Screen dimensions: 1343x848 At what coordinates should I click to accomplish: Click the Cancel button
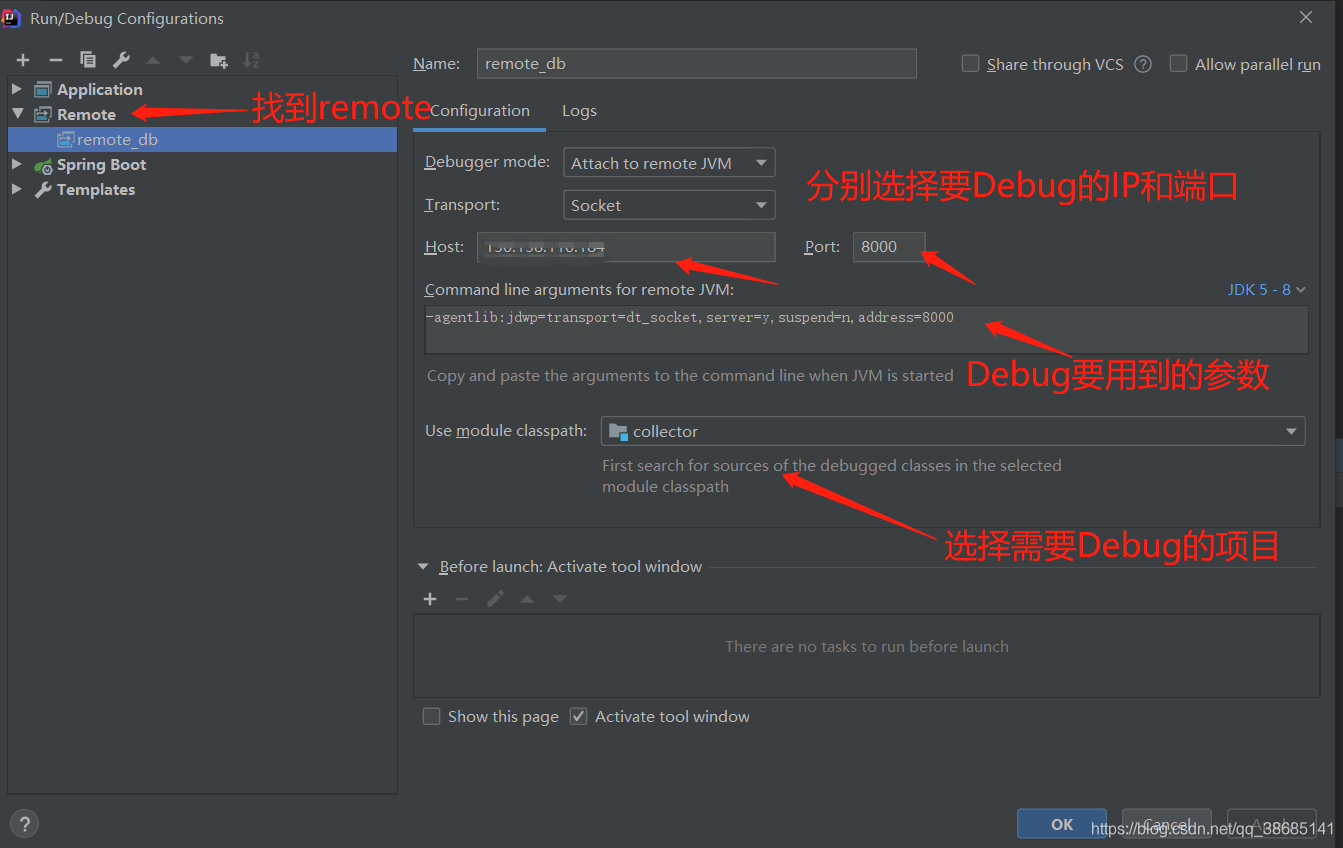[1166, 822]
